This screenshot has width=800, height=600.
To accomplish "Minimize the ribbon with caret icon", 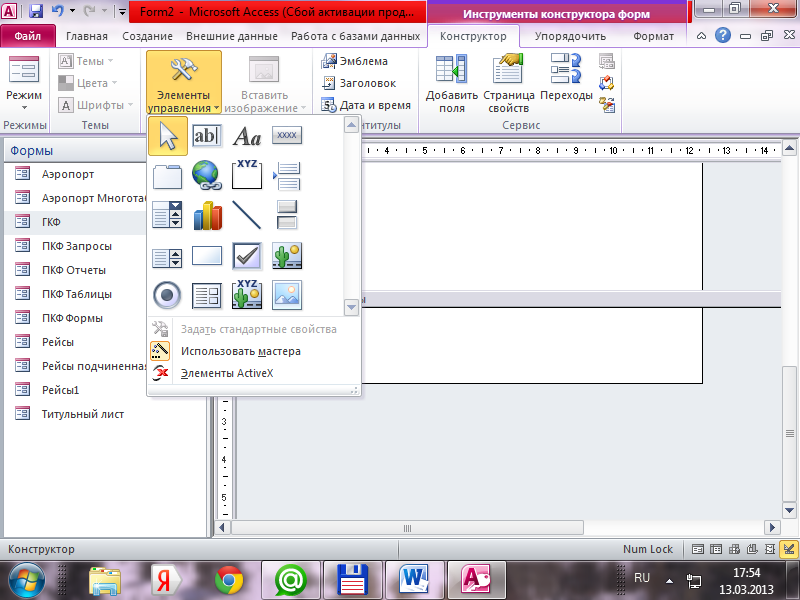I will (x=702, y=36).
